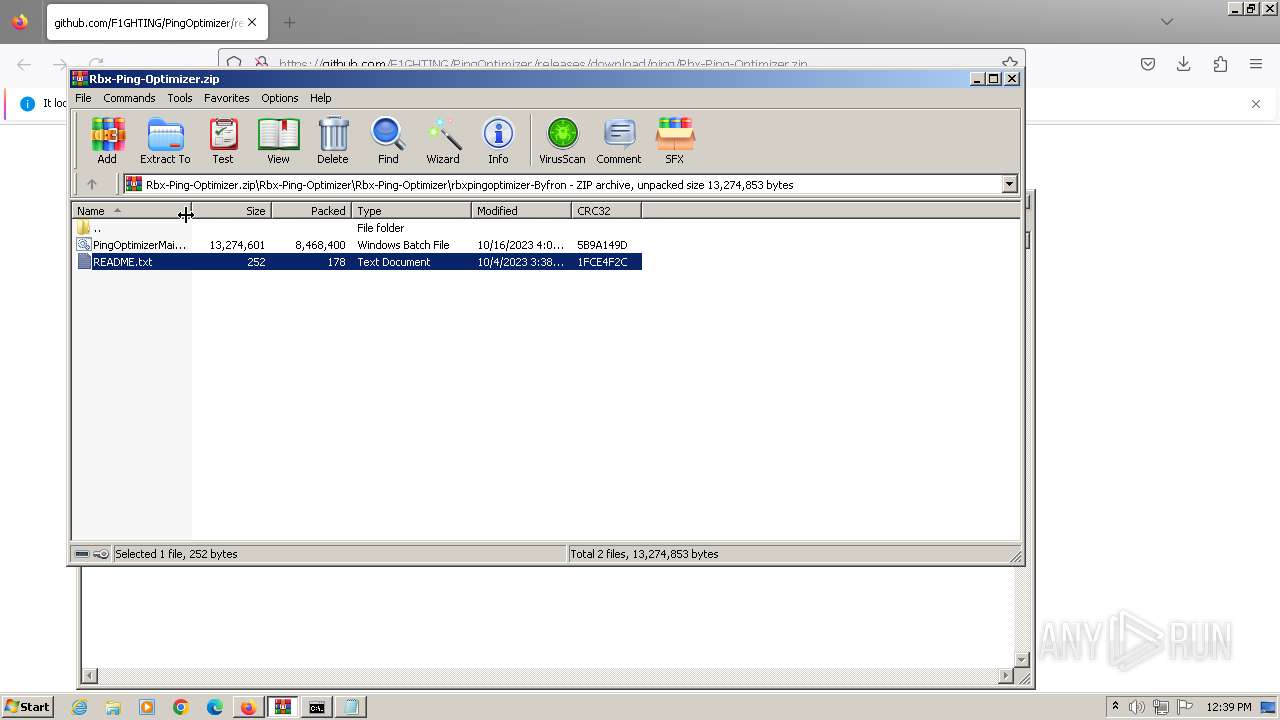Select PingOptimizerMai... batch file
This screenshot has width=1280, height=720.
[357, 245]
